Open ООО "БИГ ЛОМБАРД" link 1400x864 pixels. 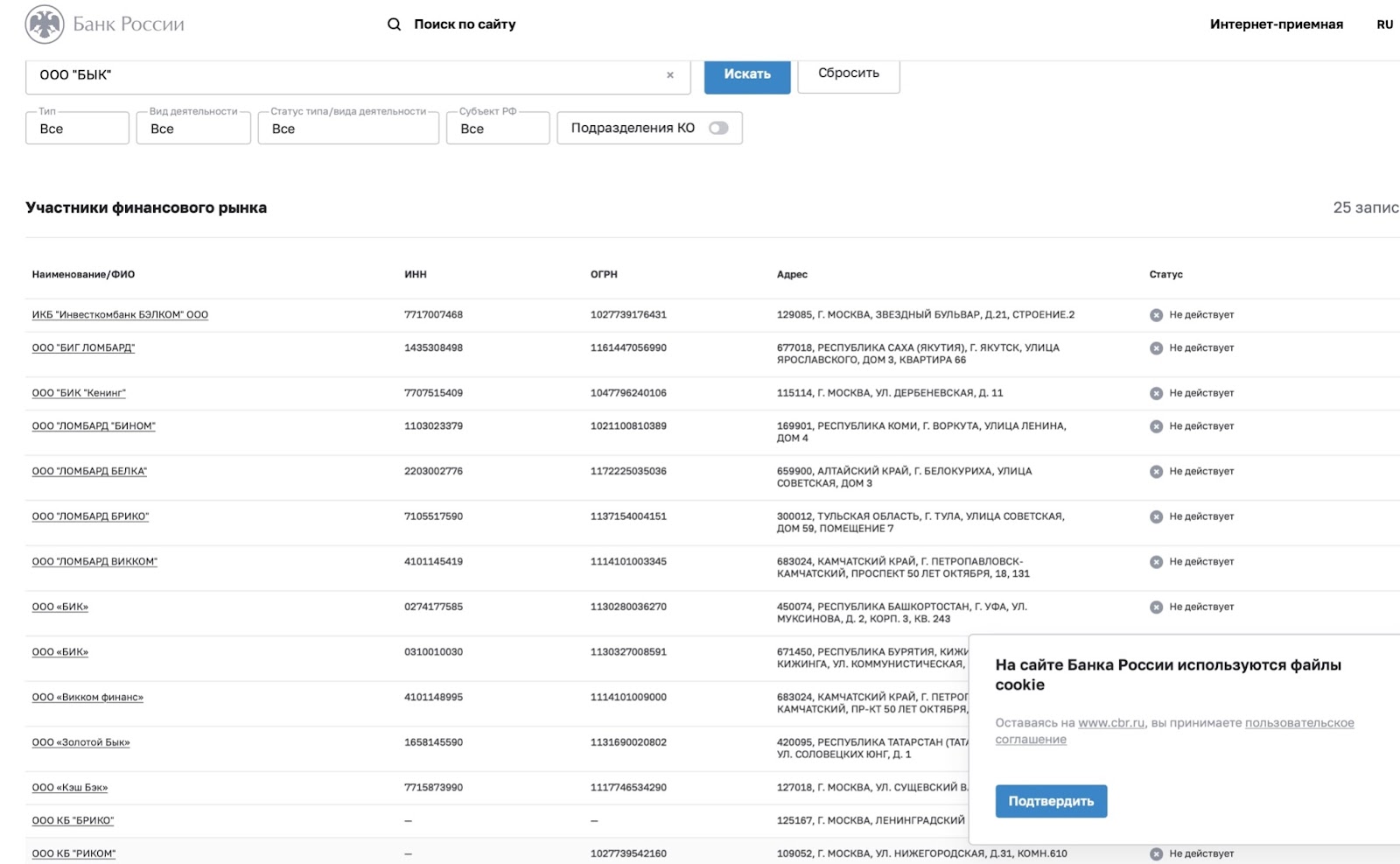pyautogui.click(x=83, y=348)
